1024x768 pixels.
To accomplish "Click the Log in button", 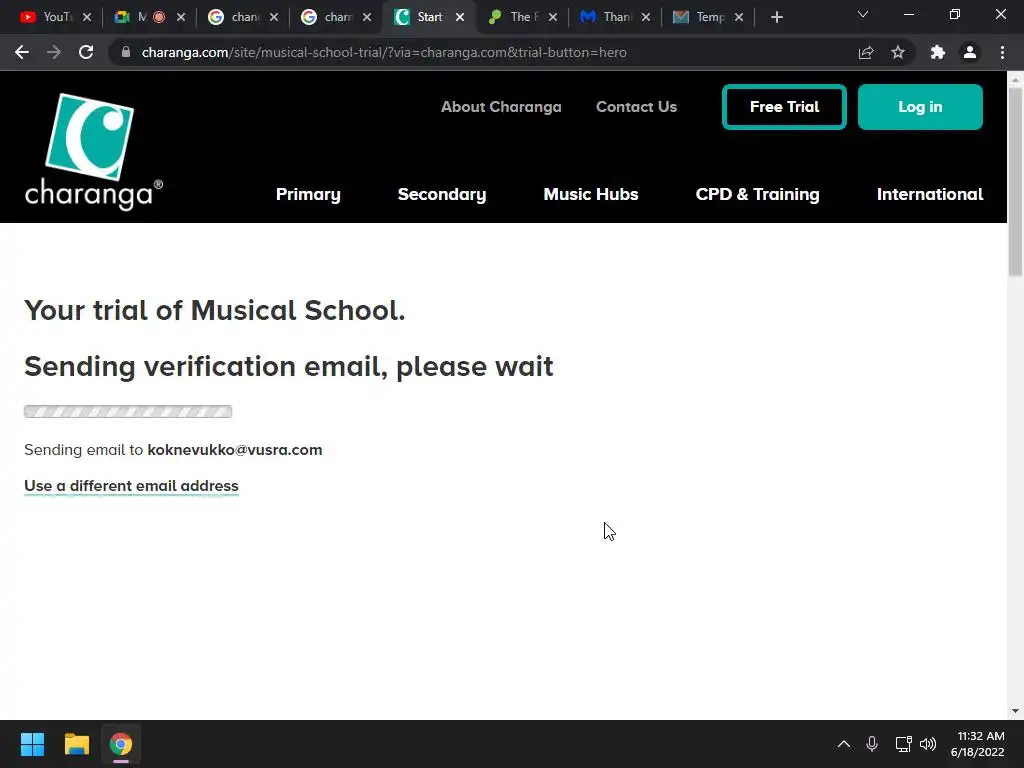I will tap(920, 106).
